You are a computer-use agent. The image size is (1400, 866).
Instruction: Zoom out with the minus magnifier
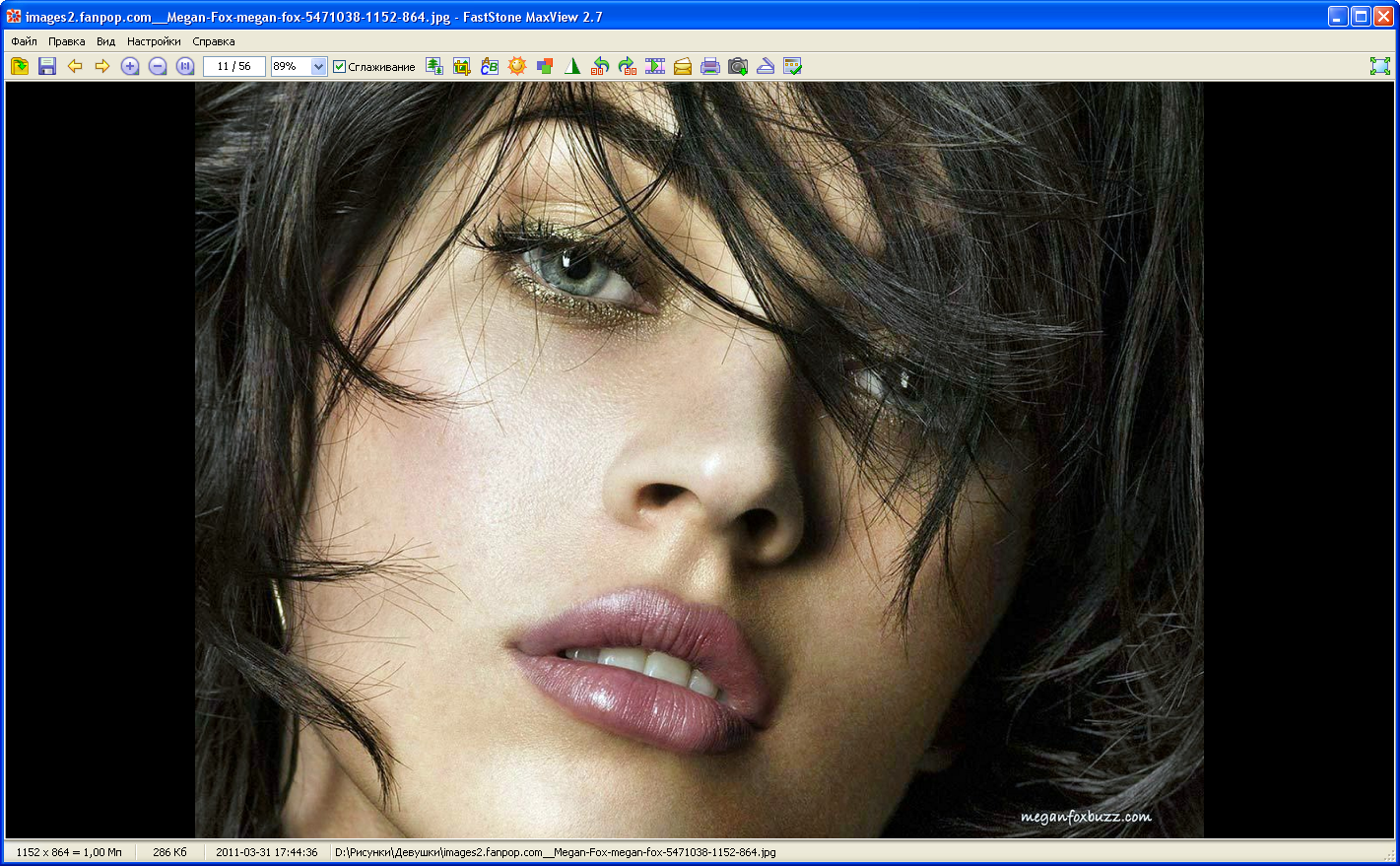point(158,66)
